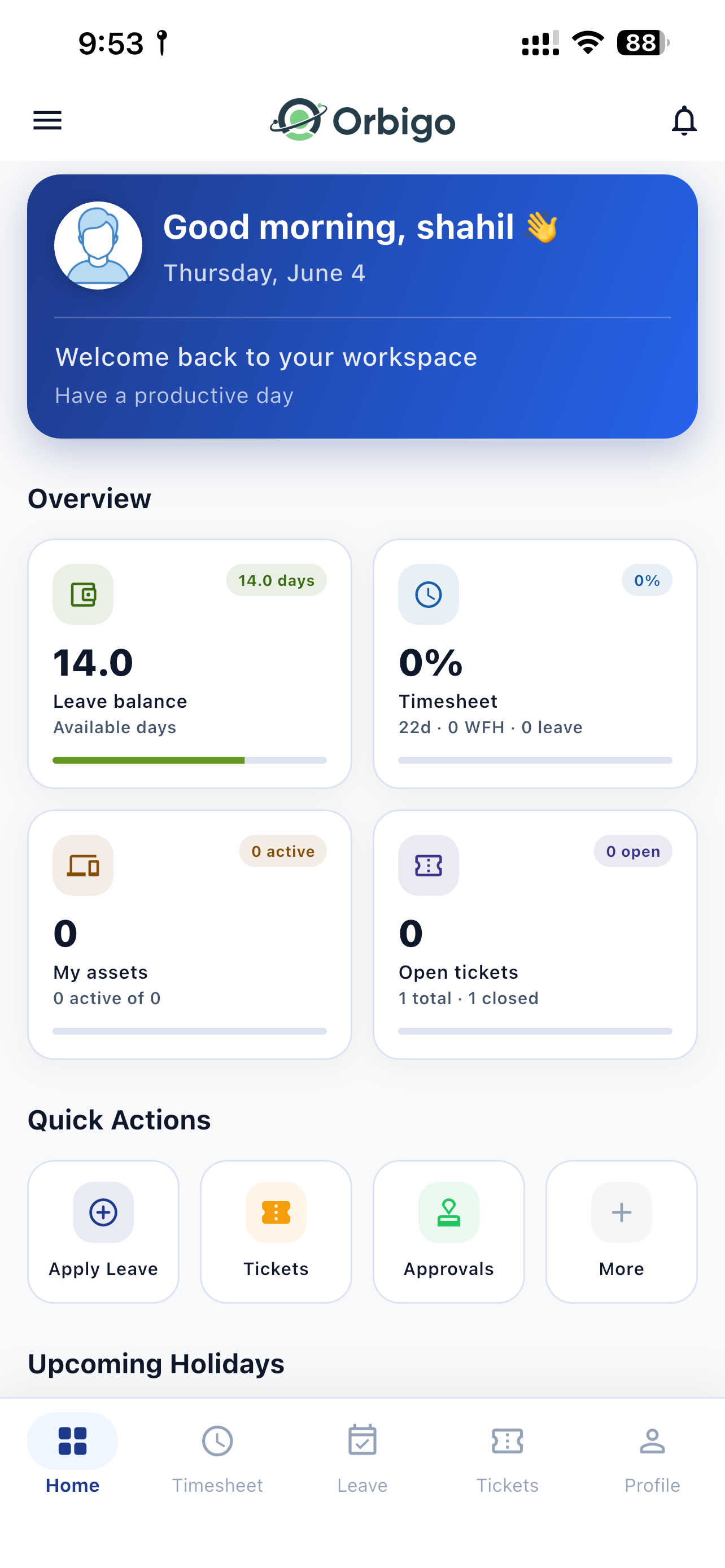Open Tickets quick action

pyautogui.click(x=276, y=1232)
